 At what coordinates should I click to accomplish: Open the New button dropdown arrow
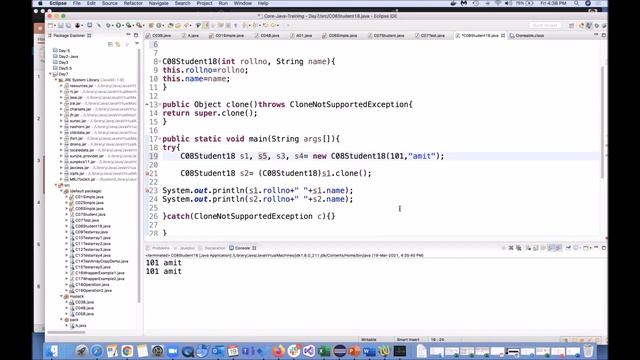pos(55,25)
